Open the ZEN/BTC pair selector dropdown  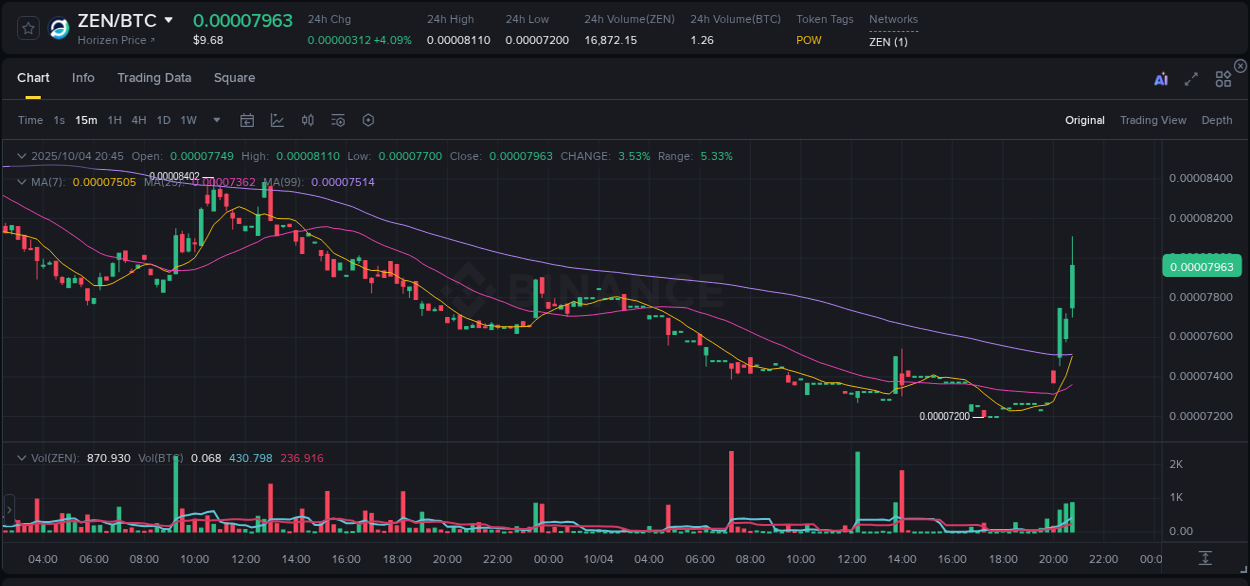(168, 19)
